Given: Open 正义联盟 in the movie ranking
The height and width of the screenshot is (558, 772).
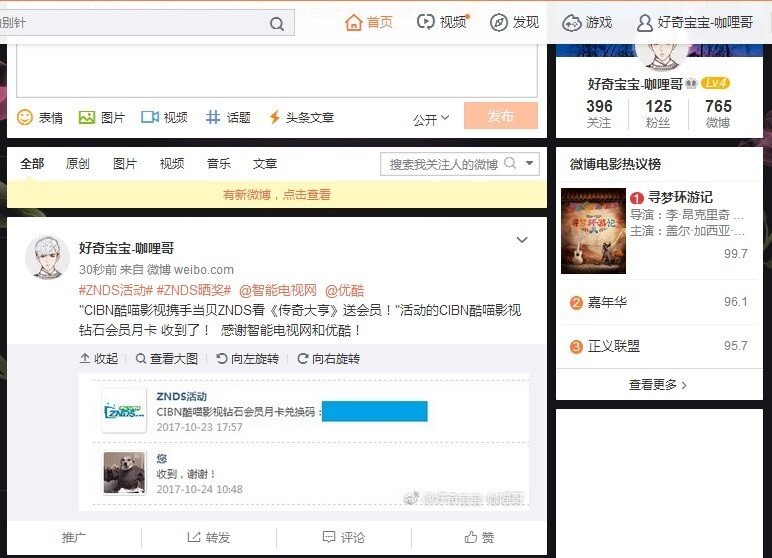Looking at the screenshot, I should (613, 346).
